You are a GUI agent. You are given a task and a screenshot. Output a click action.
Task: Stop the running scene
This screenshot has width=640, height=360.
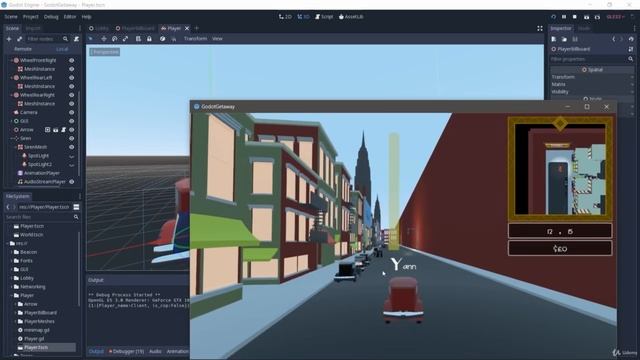pos(575,17)
